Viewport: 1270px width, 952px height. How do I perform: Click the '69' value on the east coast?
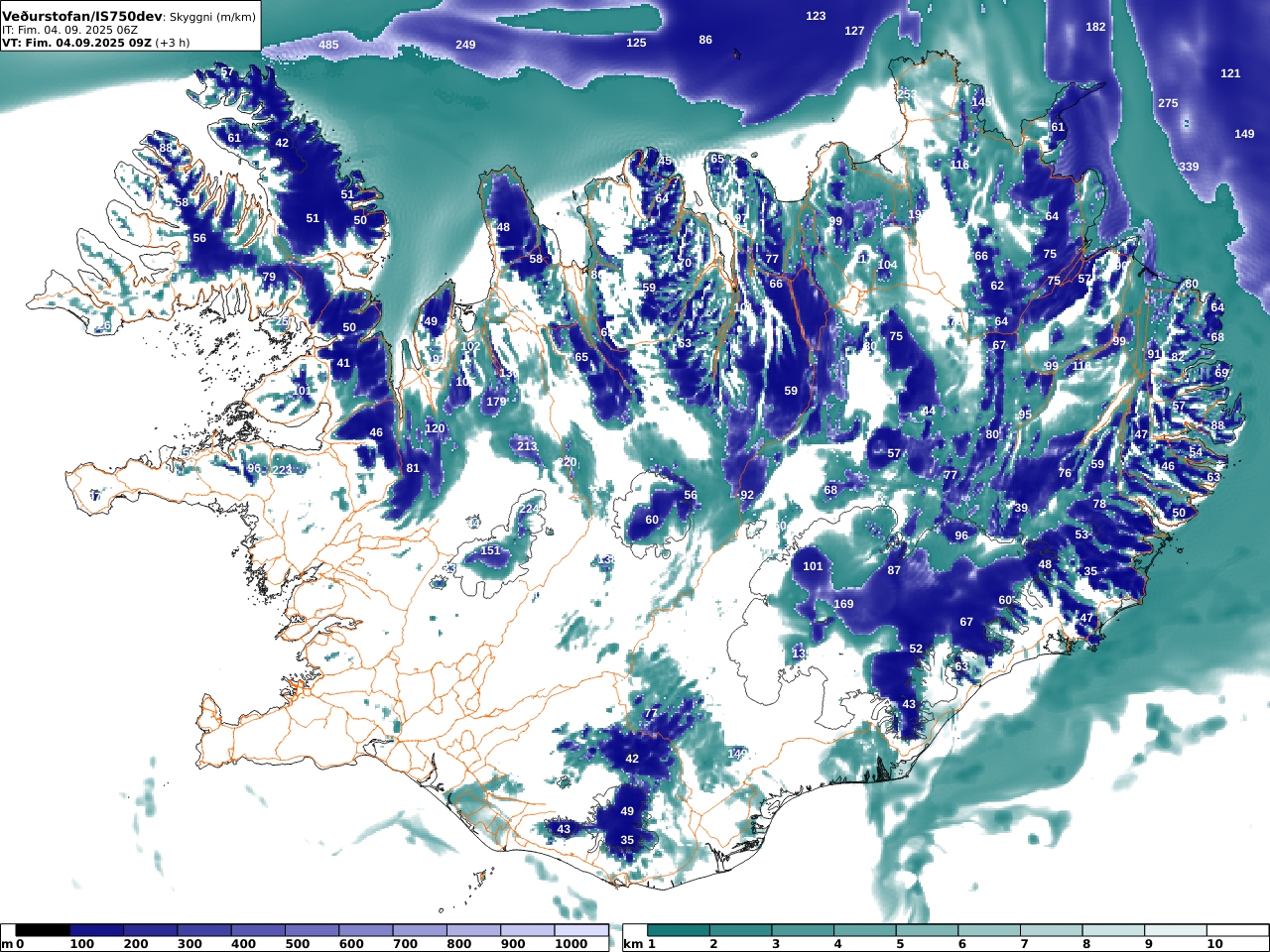1221,373
